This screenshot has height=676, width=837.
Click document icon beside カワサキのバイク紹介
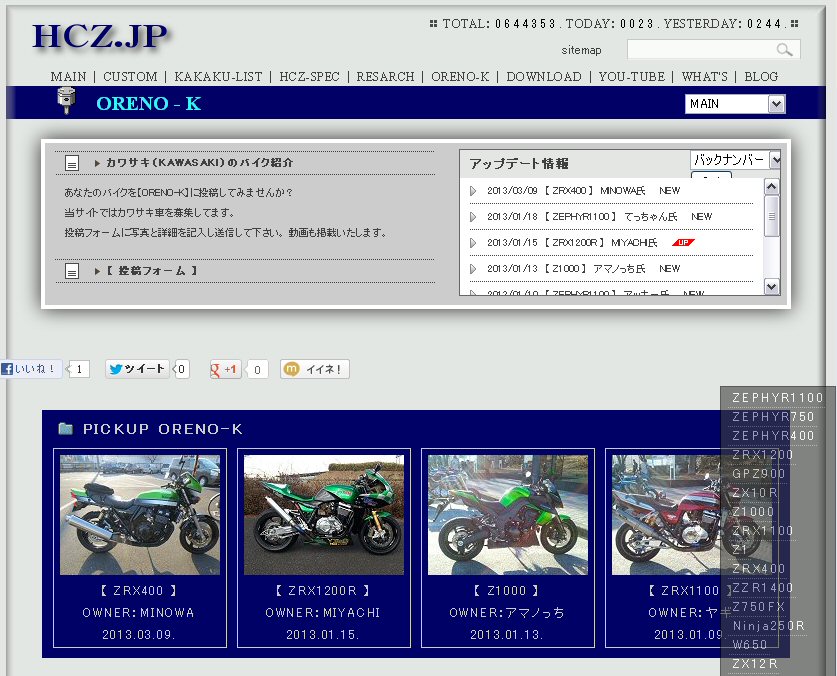click(72, 163)
